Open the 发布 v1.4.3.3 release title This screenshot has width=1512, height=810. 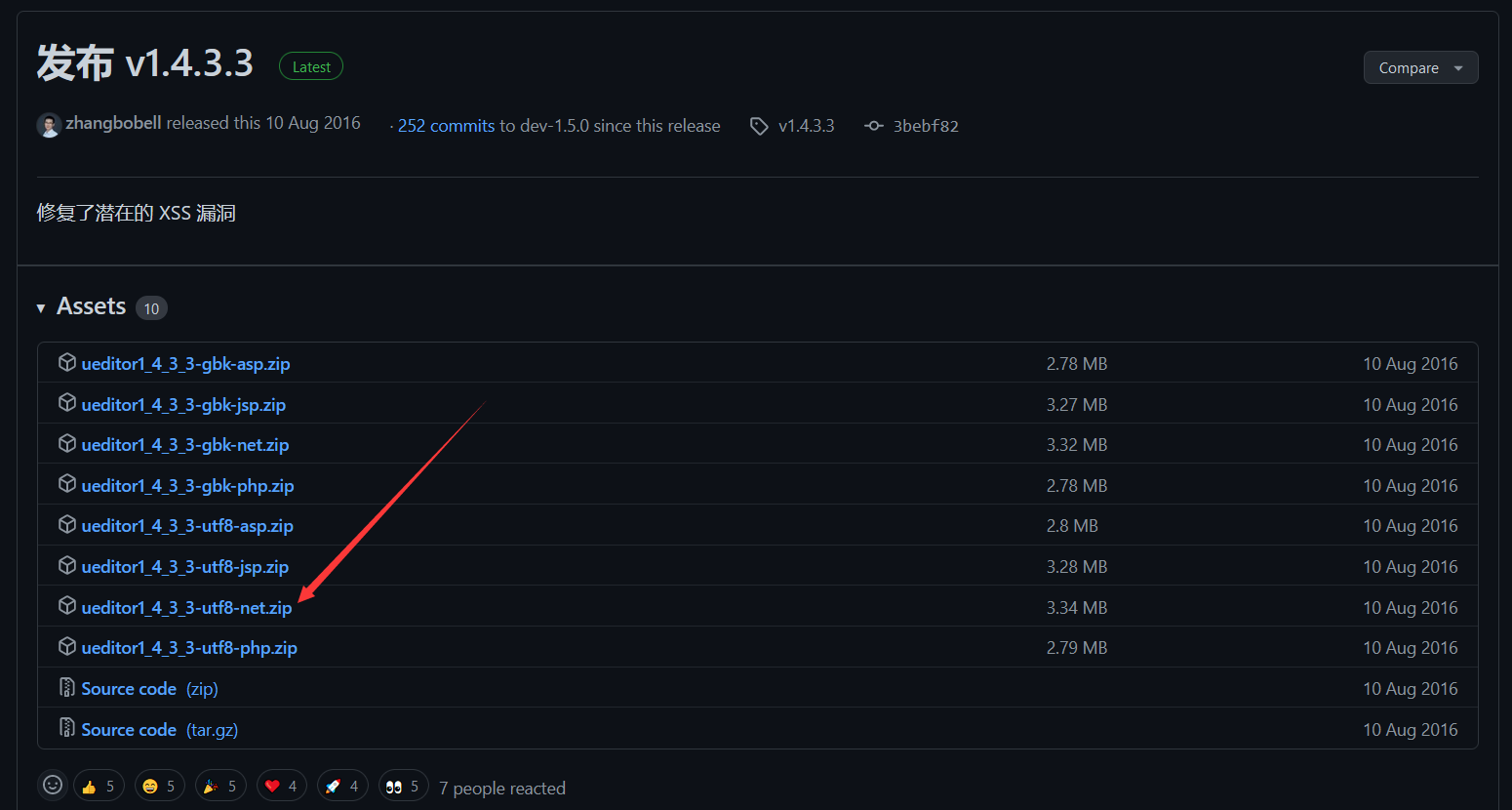(x=145, y=63)
